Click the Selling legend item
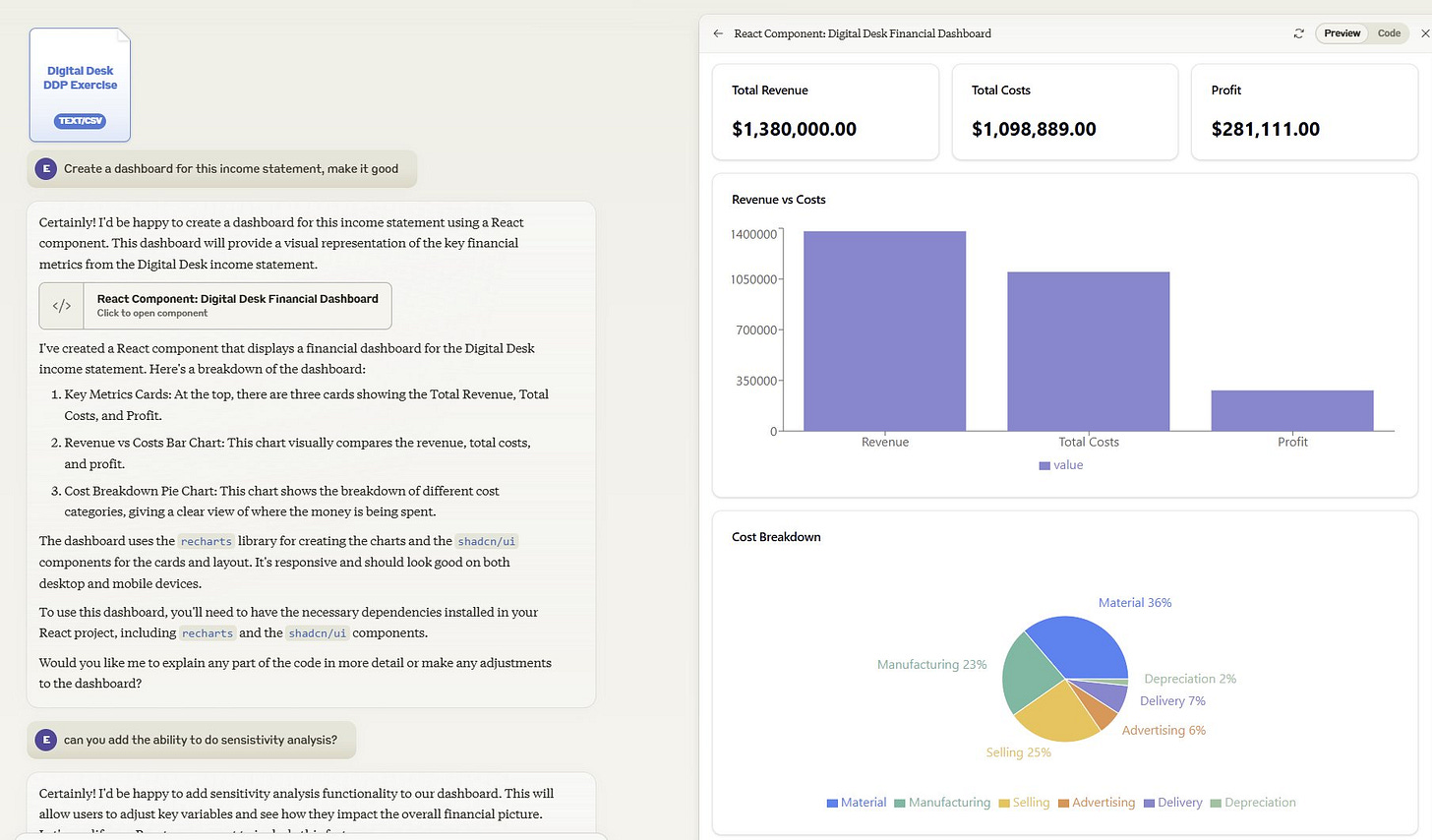The image size is (1432, 840). (1024, 803)
